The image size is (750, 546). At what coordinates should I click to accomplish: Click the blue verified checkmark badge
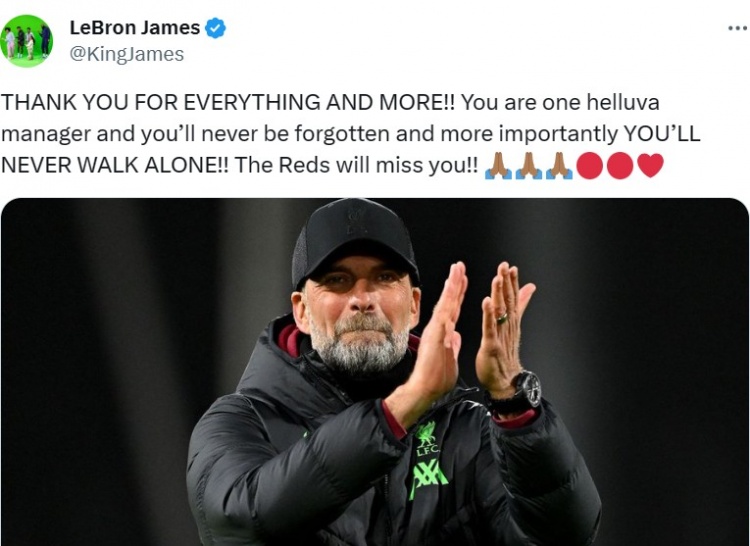(216, 28)
